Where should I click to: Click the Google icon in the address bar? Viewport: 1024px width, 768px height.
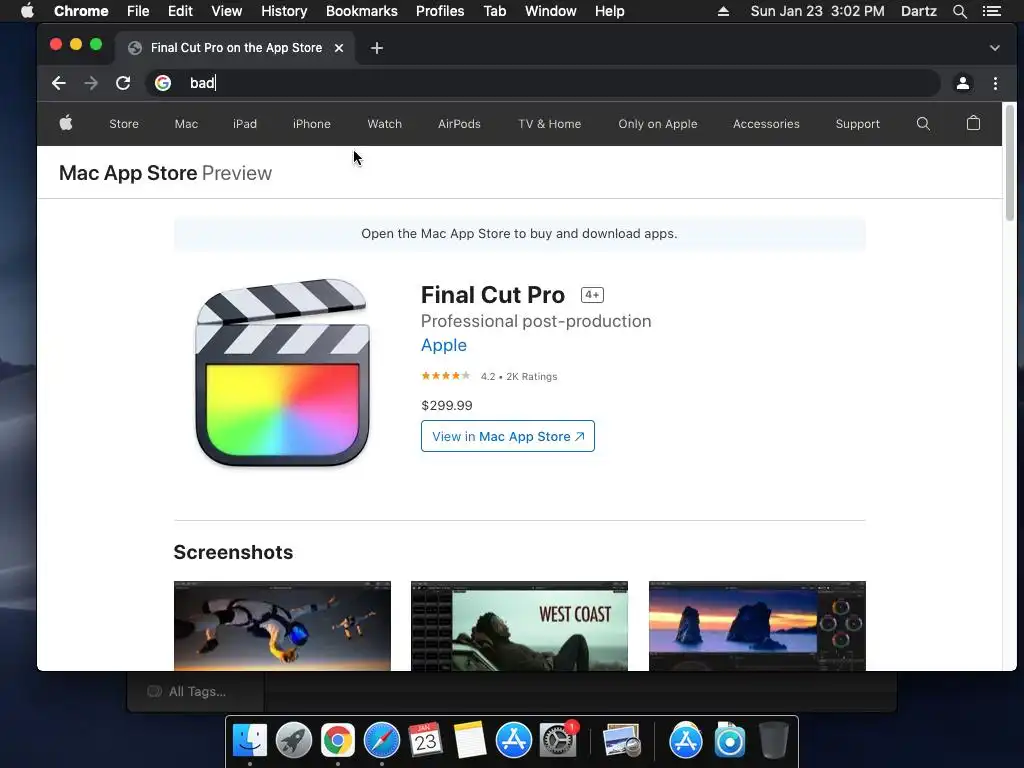tap(163, 83)
